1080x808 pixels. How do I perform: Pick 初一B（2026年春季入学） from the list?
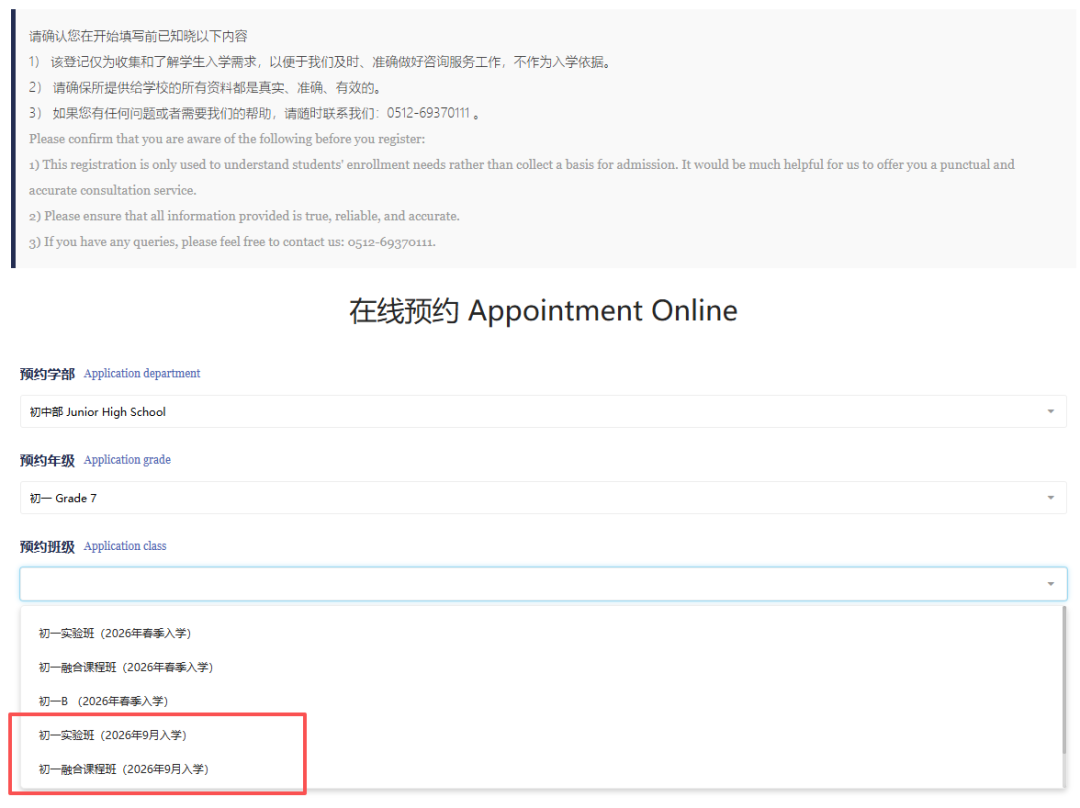pos(102,701)
